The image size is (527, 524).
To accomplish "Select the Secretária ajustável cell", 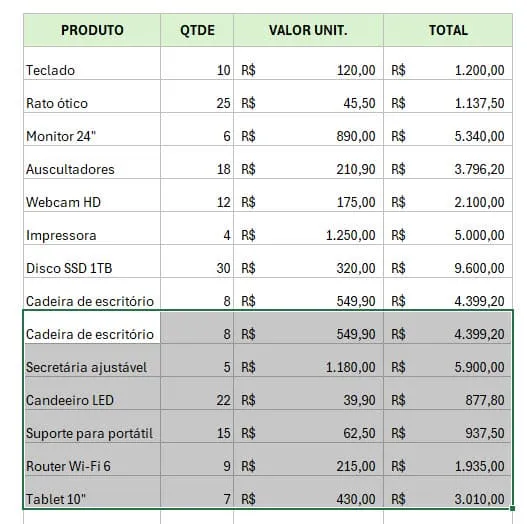I will click(92, 360).
